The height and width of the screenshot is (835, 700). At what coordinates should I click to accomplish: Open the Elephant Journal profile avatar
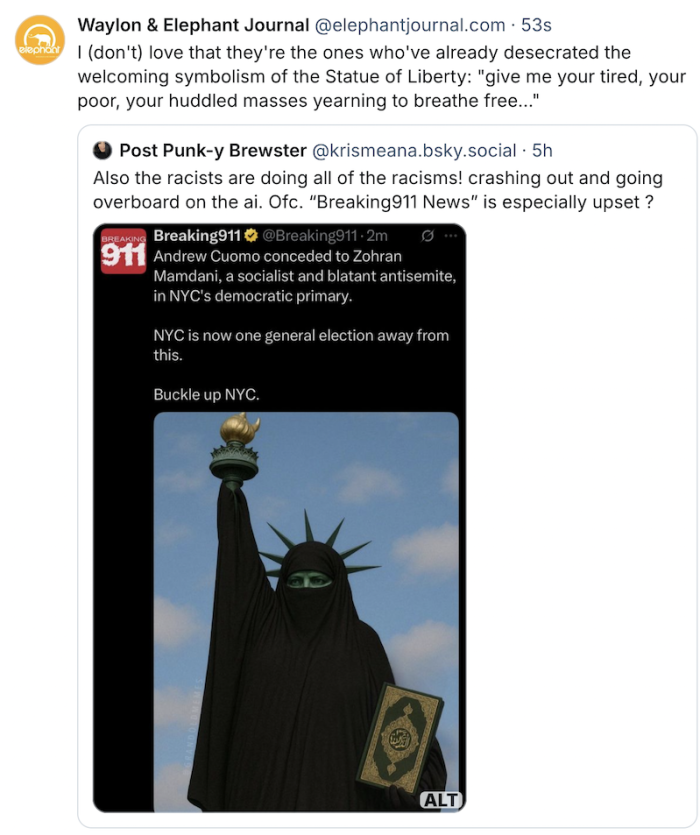[40, 40]
